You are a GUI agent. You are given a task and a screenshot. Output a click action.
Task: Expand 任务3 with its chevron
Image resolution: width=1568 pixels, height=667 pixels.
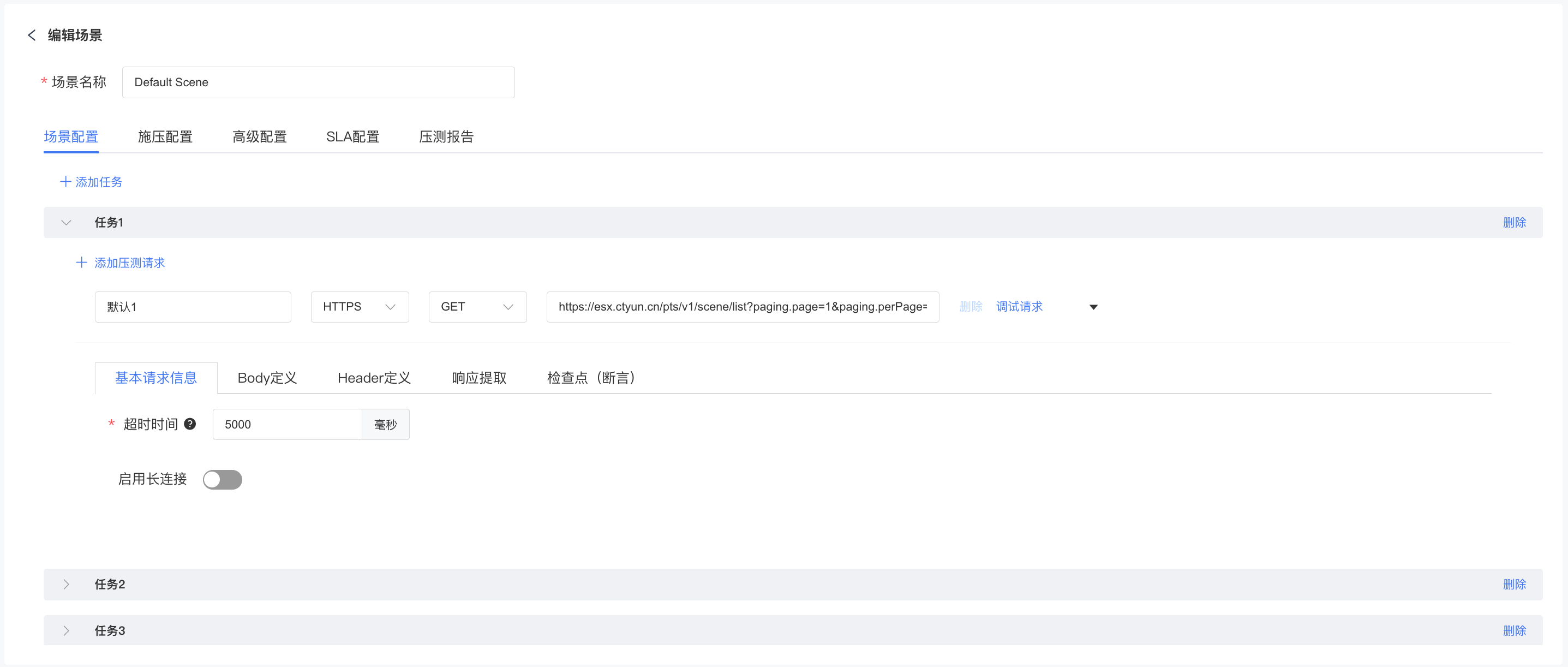[x=67, y=630]
